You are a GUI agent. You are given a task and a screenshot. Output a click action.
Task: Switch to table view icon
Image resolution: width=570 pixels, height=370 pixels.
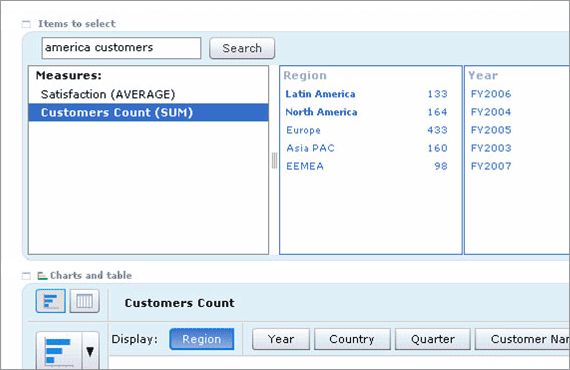tap(84, 301)
